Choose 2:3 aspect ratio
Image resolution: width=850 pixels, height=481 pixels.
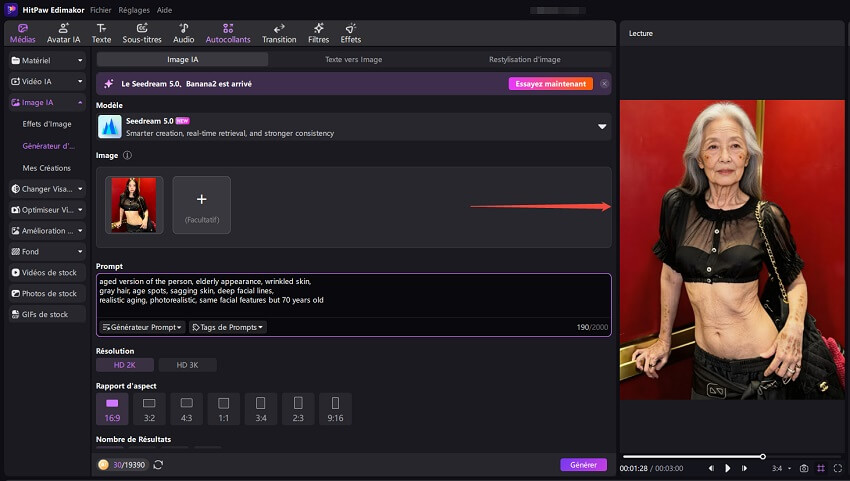[x=298, y=409]
